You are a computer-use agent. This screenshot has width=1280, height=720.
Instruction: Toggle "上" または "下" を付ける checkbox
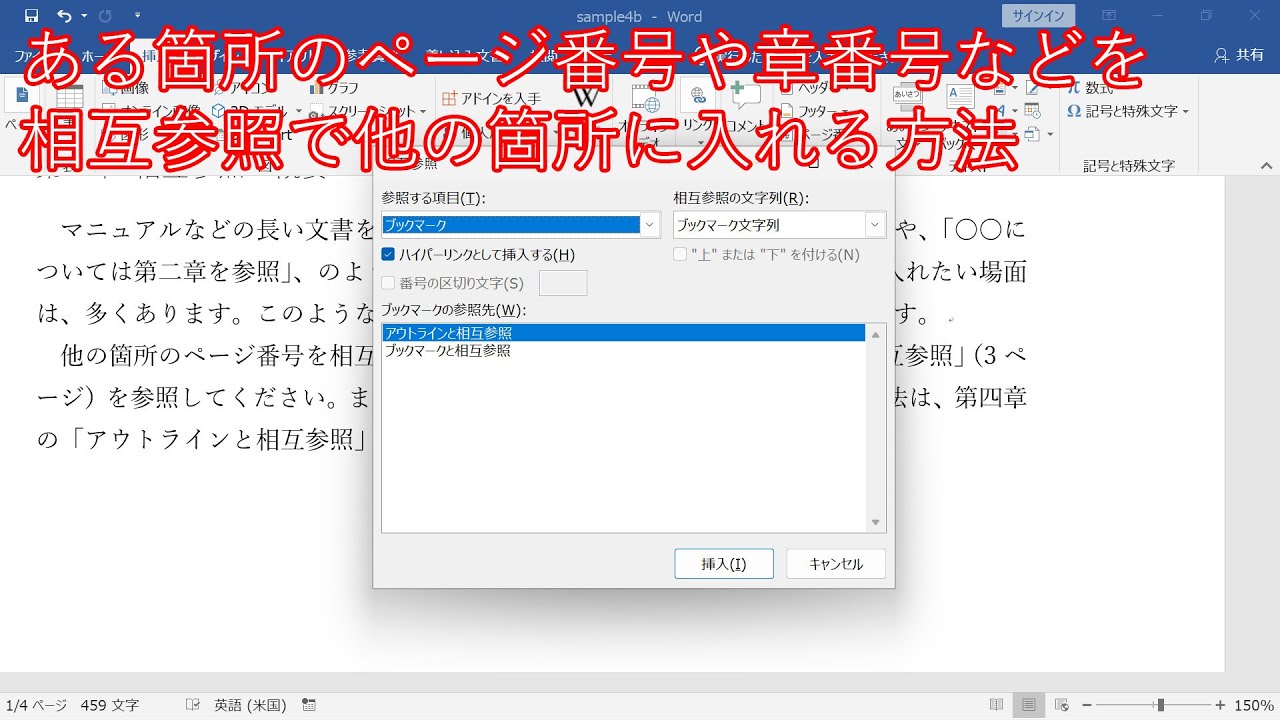pyautogui.click(x=680, y=255)
